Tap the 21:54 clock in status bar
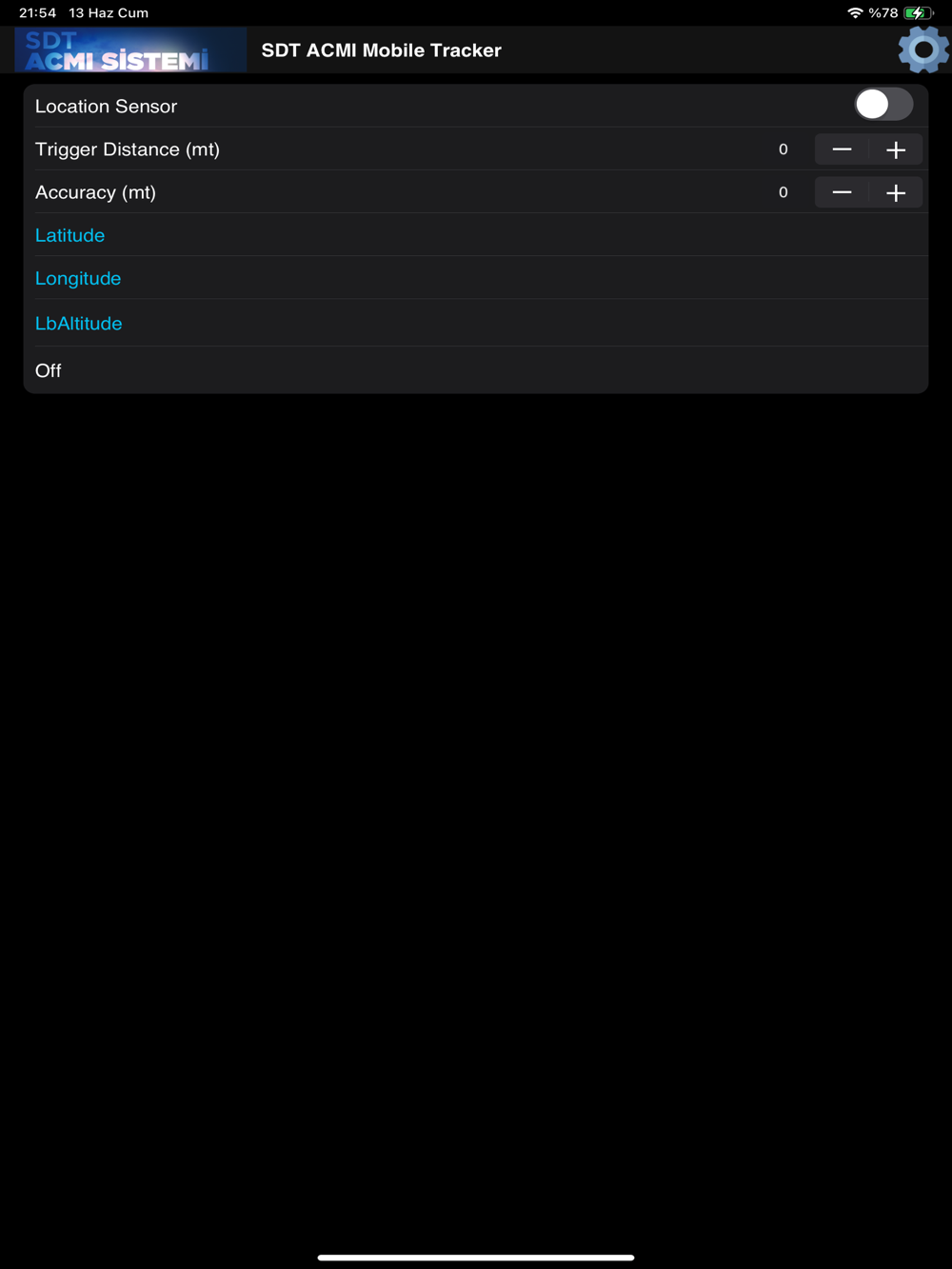Viewport: 952px width, 1269px height. tap(38, 12)
